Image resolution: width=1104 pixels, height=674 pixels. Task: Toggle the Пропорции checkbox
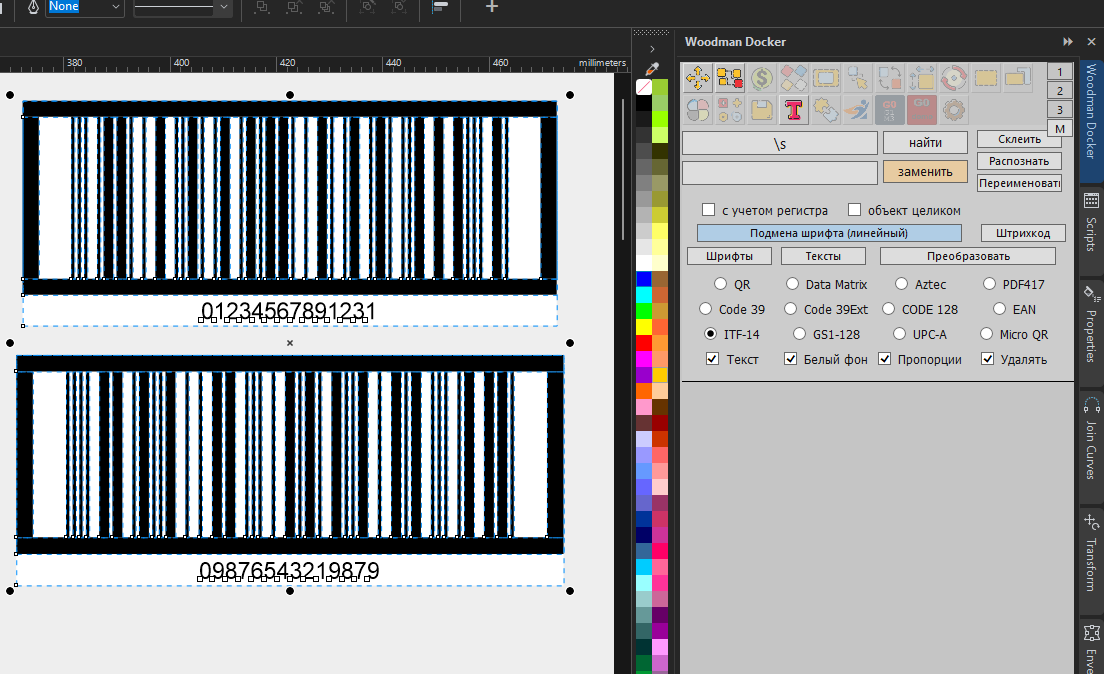click(x=884, y=359)
